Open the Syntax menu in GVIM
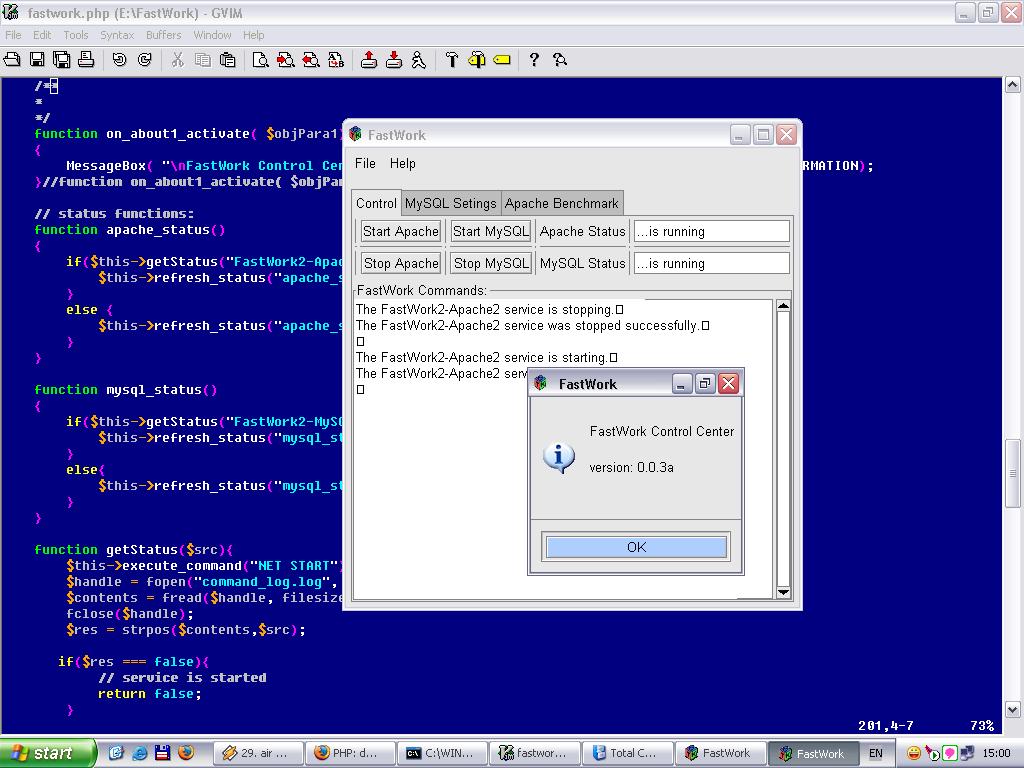The image size is (1024, 768). tap(117, 35)
